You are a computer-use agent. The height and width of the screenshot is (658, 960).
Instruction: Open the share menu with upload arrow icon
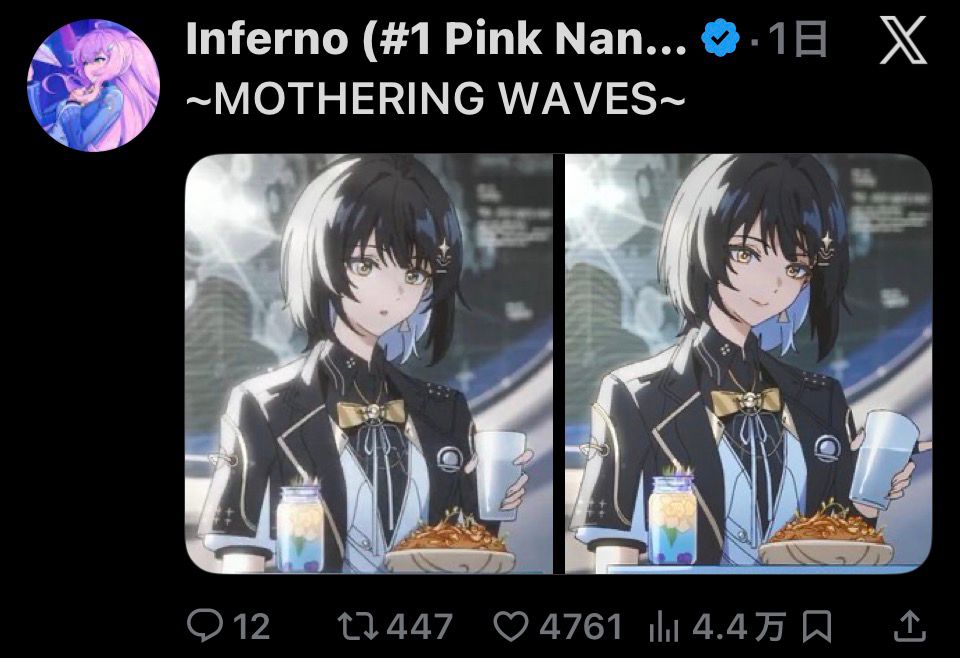(910, 626)
